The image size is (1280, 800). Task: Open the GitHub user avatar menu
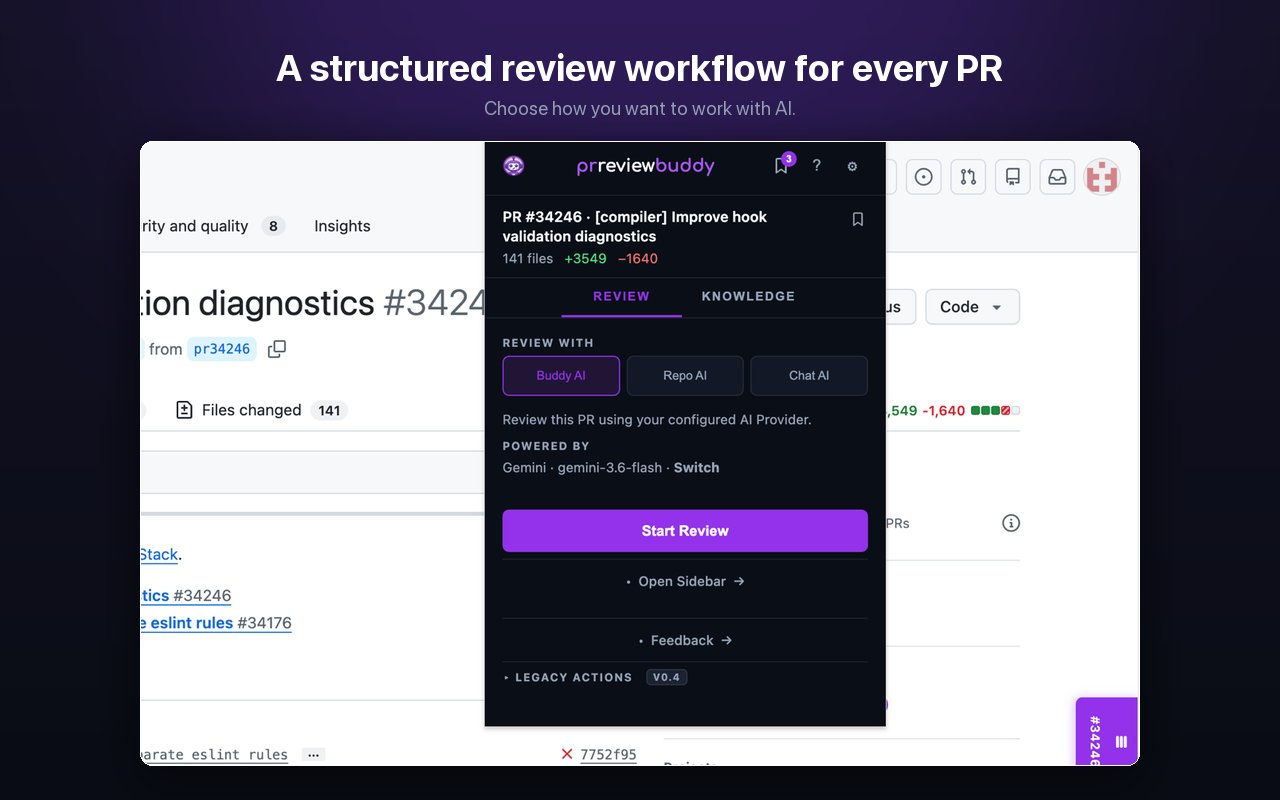coord(1102,177)
